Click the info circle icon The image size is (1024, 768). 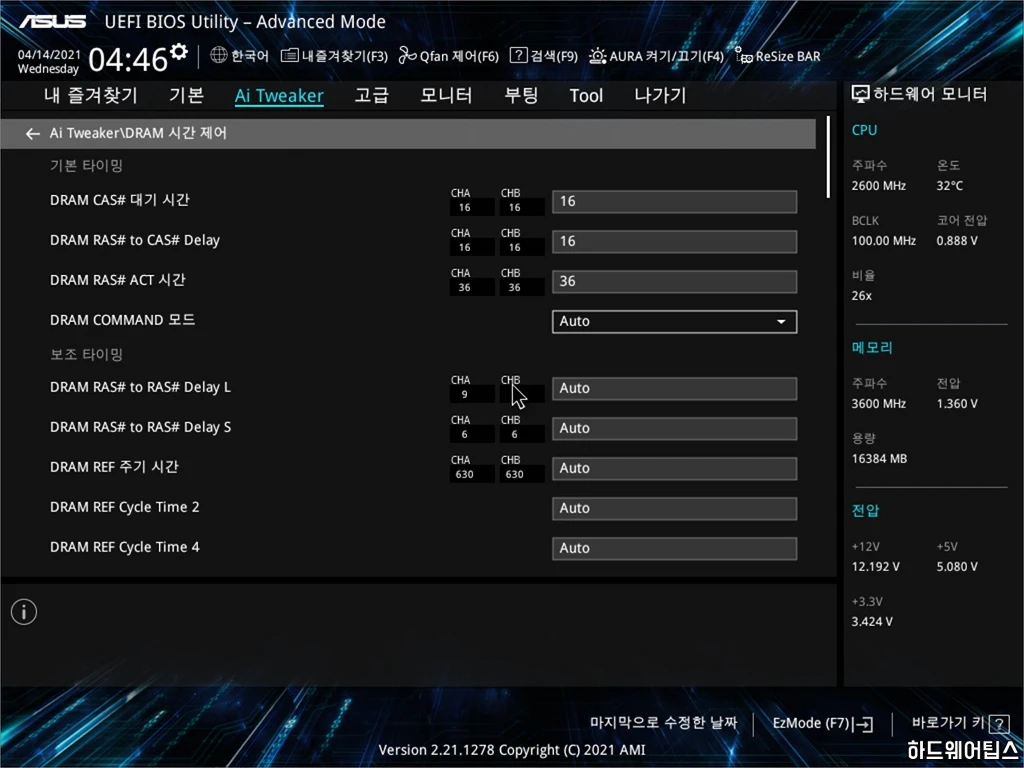tap(24, 612)
